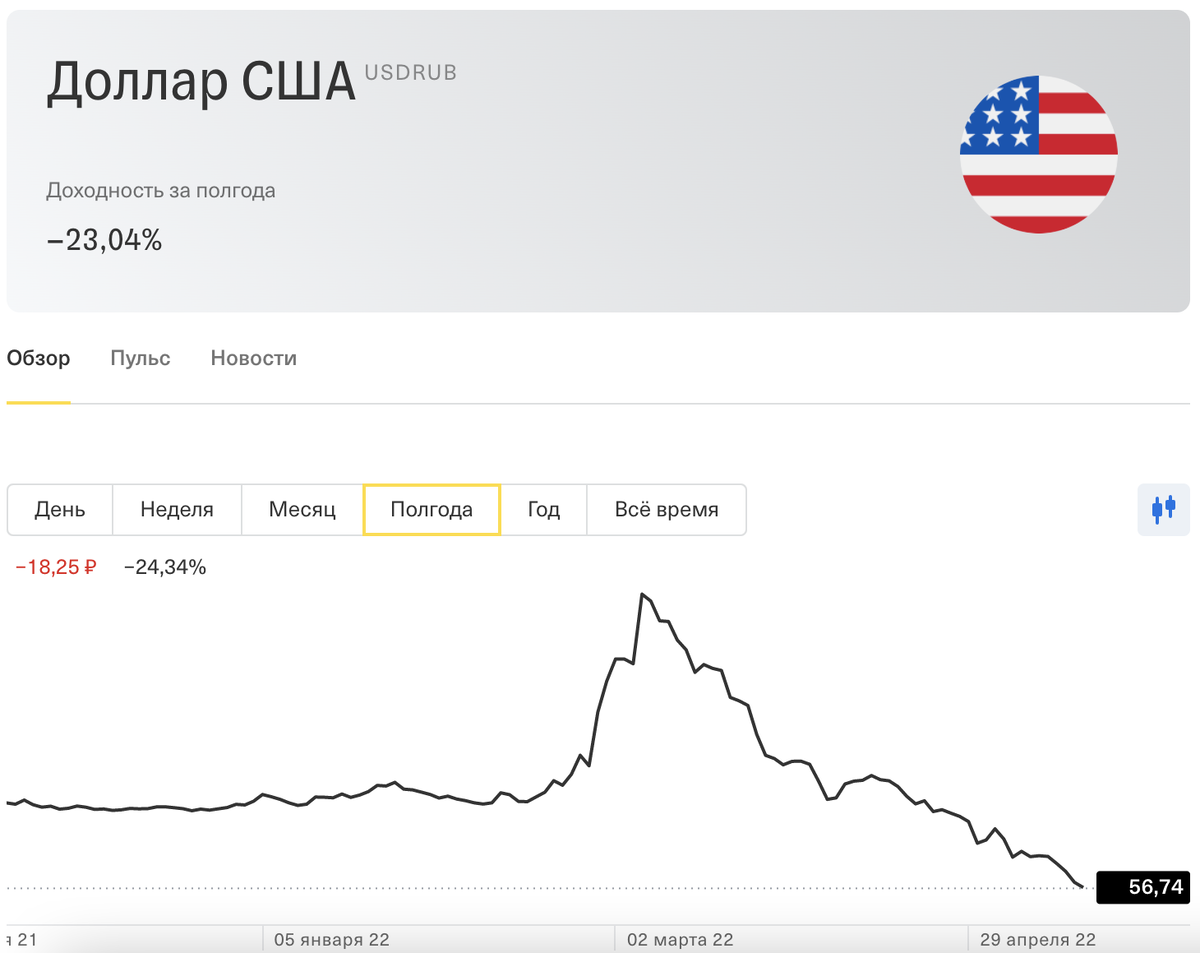Select the Год time range
This screenshot has height=953, width=1200.
(544, 510)
